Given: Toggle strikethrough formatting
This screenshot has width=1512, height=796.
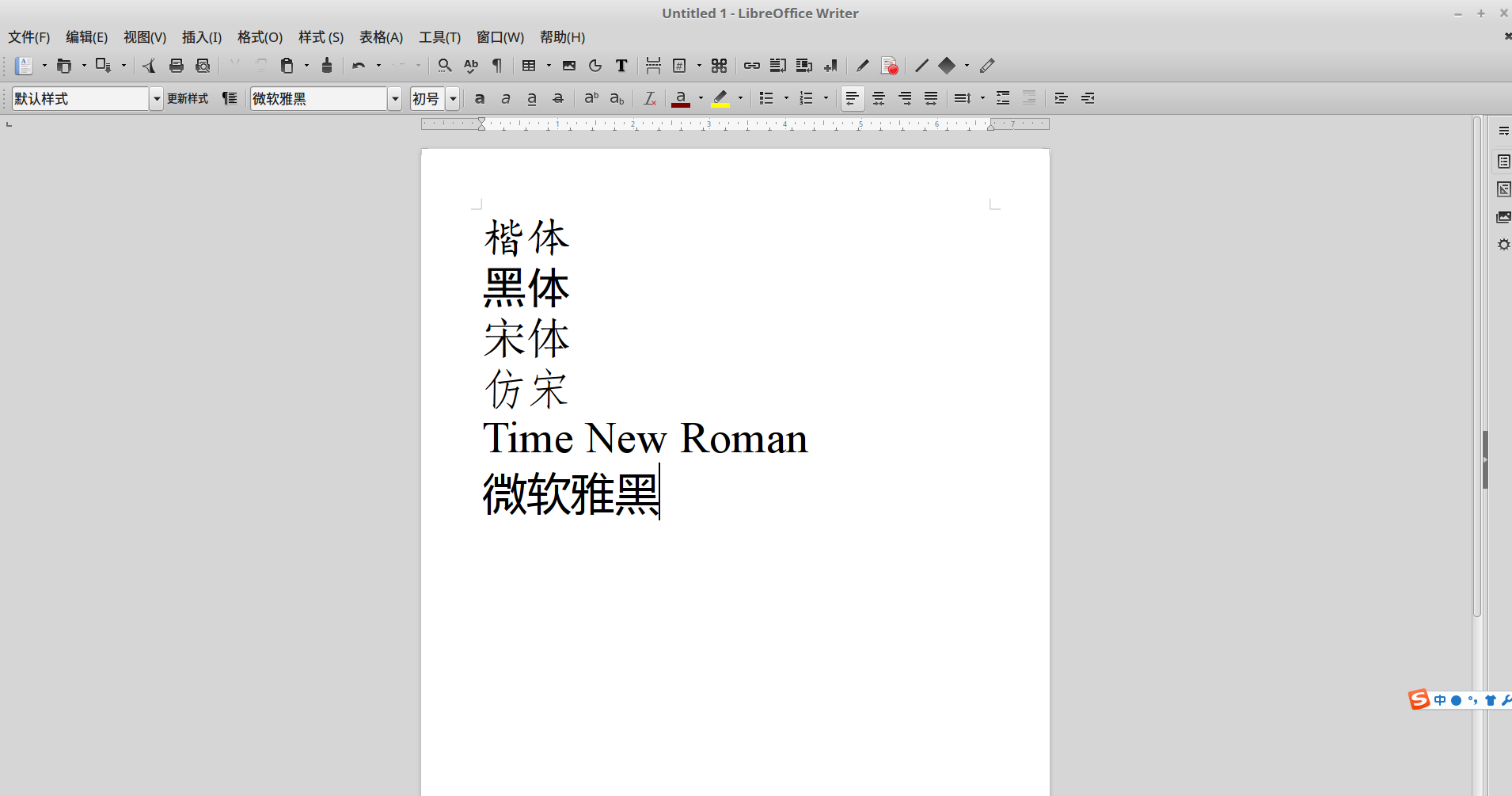Looking at the screenshot, I should pyautogui.click(x=558, y=98).
